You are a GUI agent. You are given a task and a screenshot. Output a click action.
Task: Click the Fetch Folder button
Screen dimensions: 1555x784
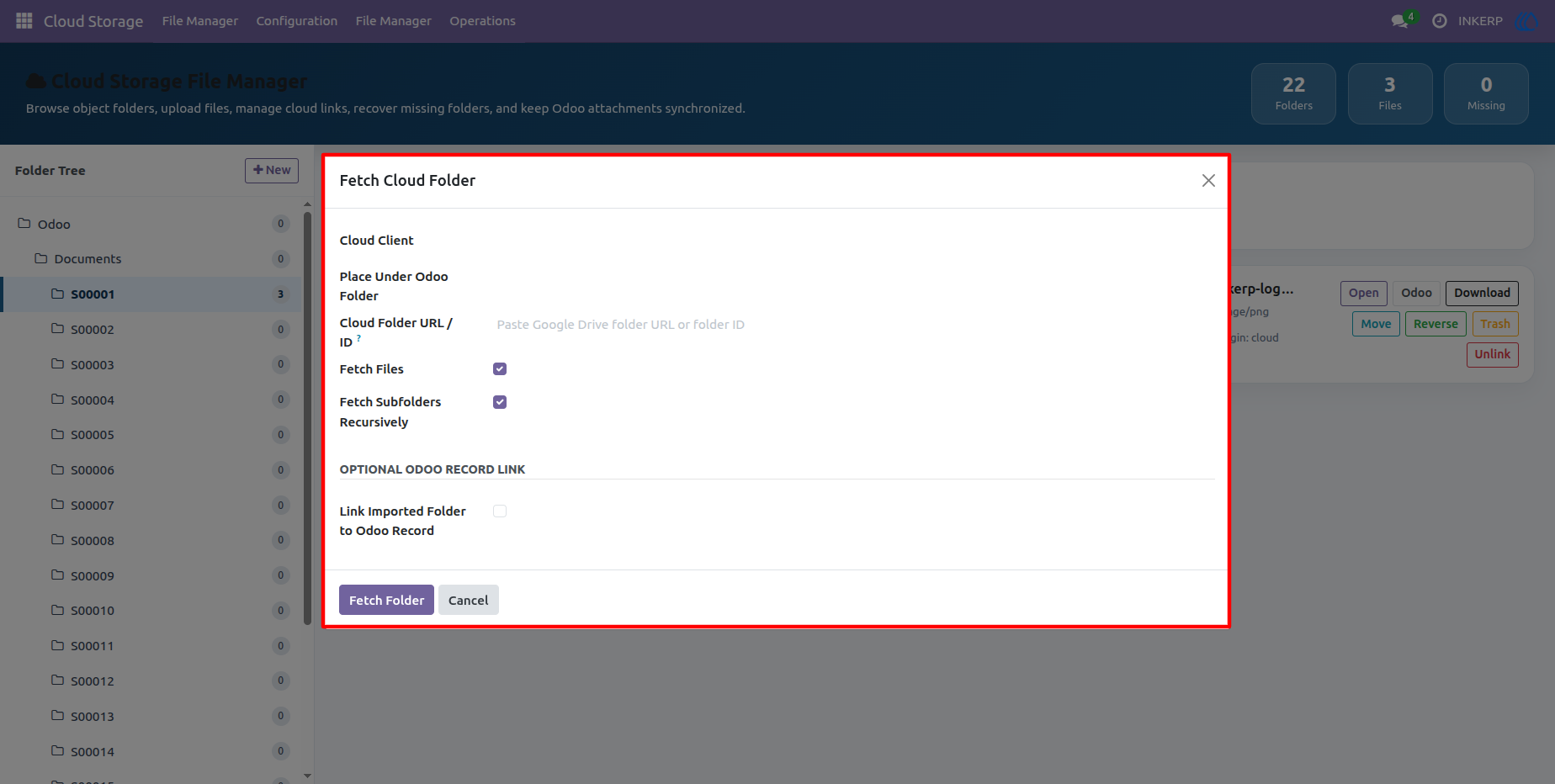(x=386, y=600)
